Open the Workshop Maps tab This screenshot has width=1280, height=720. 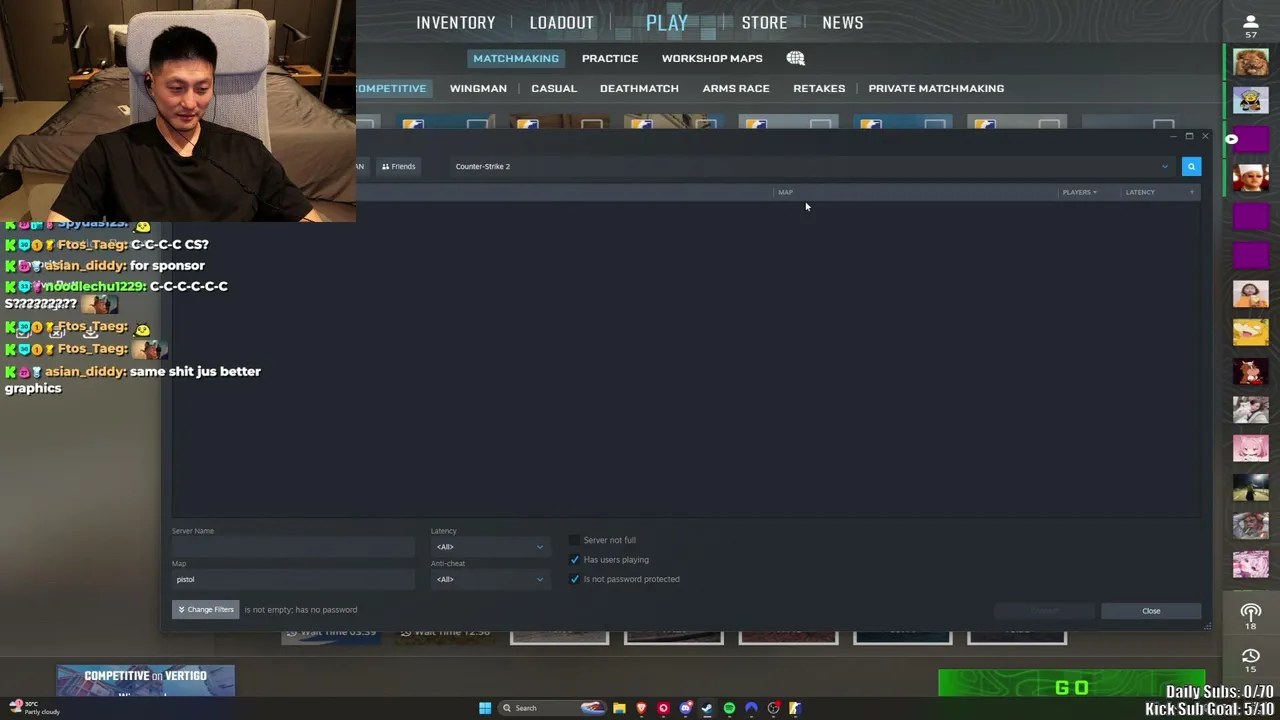click(712, 58)
